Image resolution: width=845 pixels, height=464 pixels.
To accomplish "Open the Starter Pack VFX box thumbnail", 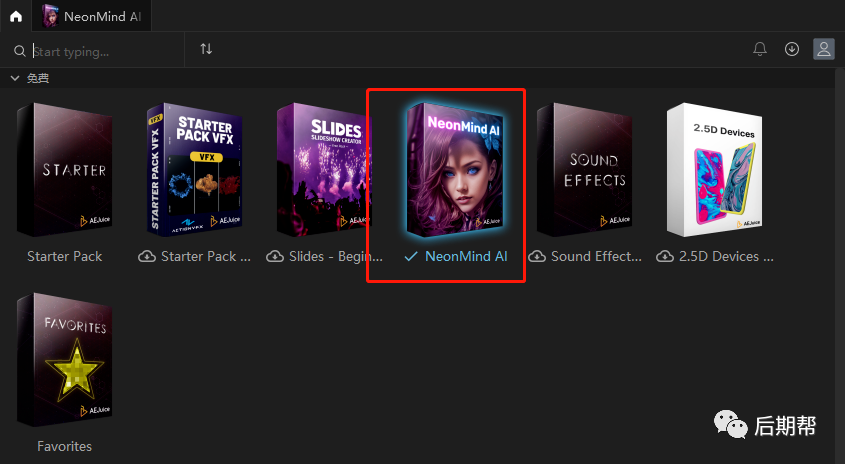I will (x=195, y=170).
